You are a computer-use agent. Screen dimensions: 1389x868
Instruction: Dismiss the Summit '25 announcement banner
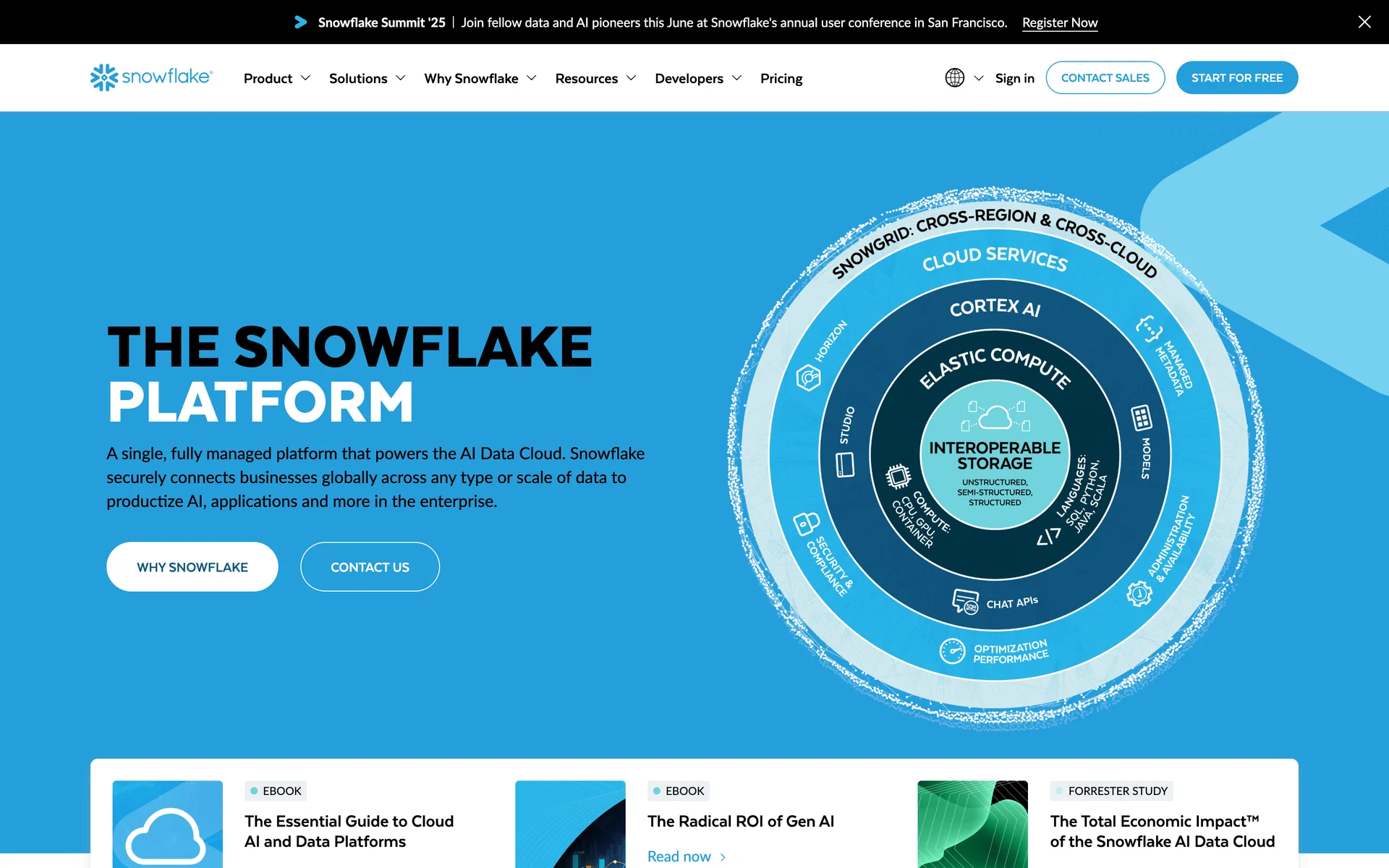(x=1364, y=22)
